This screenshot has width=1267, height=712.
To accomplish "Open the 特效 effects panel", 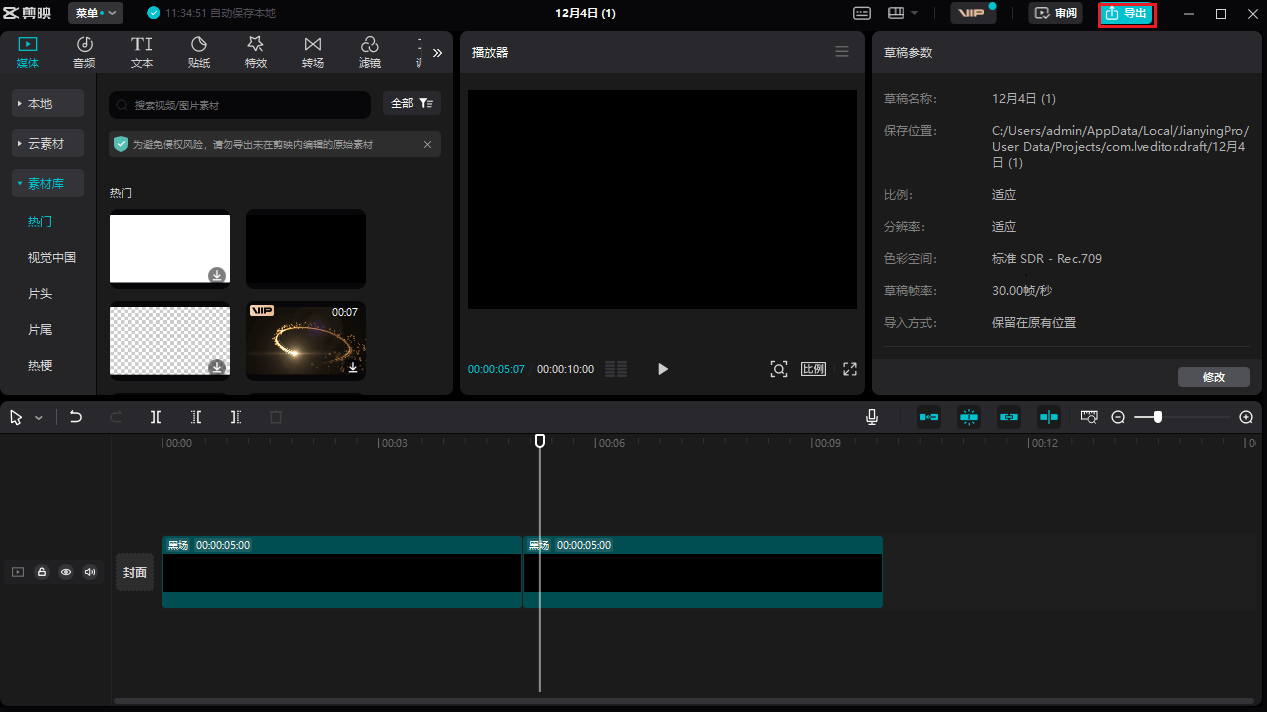I will [256, 52].
